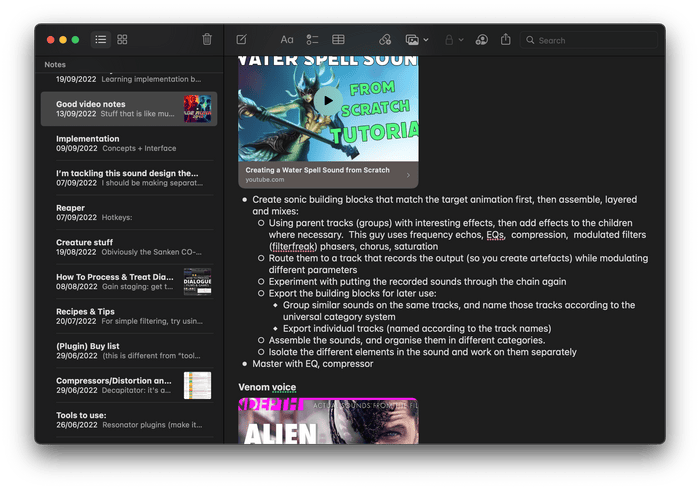Zoom the Notes window with green button
Screen dimensions: 700x490
tap(75, 40)
